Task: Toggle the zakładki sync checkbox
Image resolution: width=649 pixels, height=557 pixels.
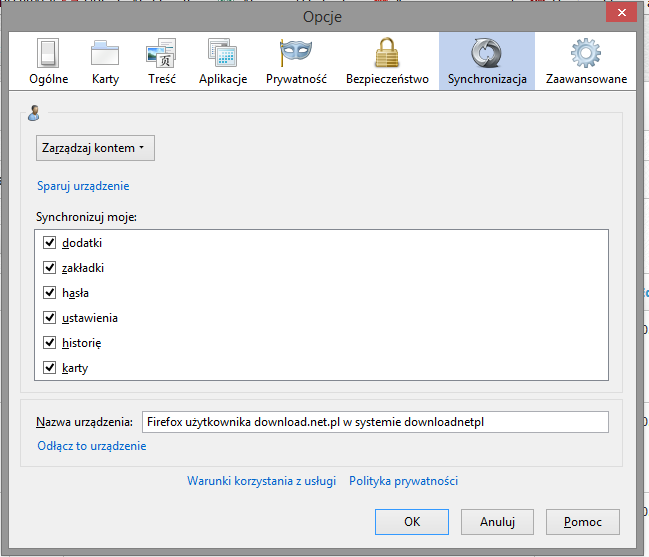Action: point(50,268)
